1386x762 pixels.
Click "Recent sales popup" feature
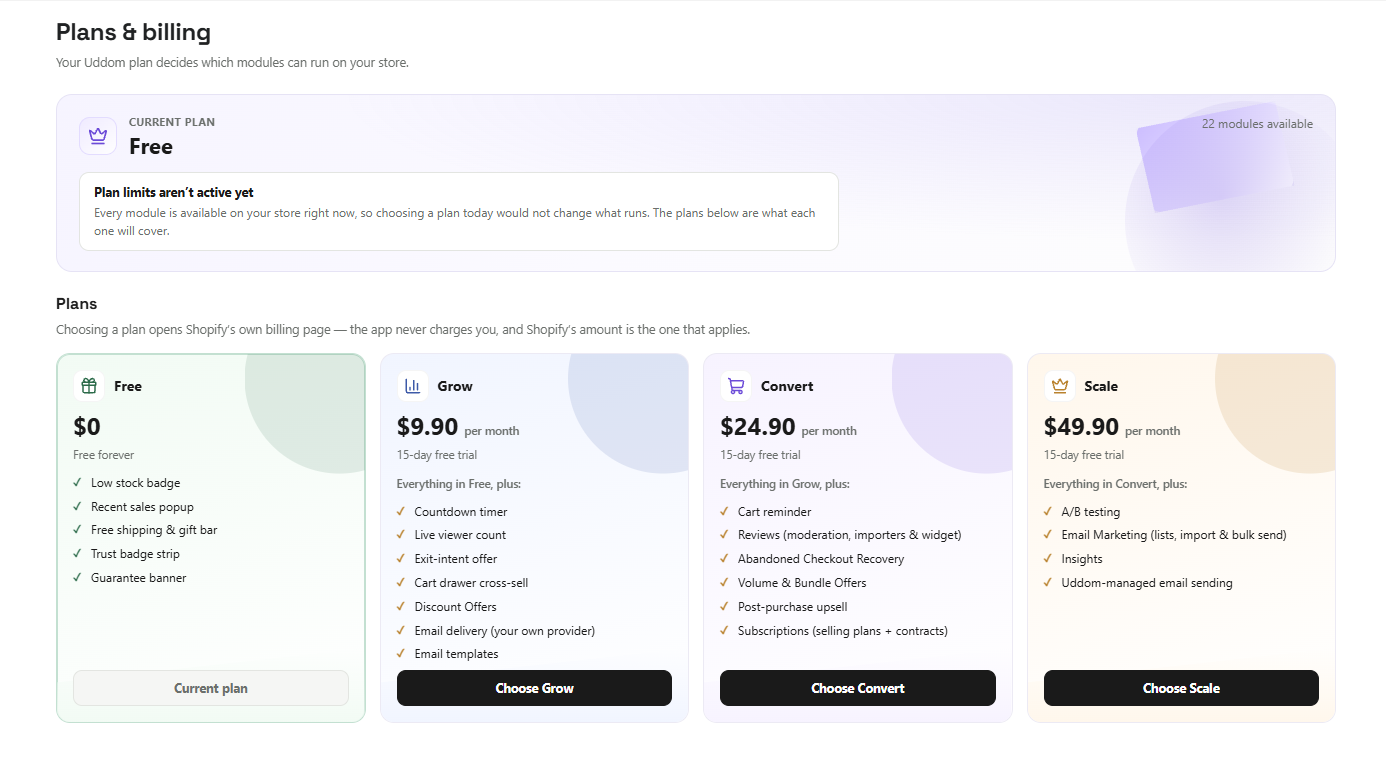click(142, 507)
